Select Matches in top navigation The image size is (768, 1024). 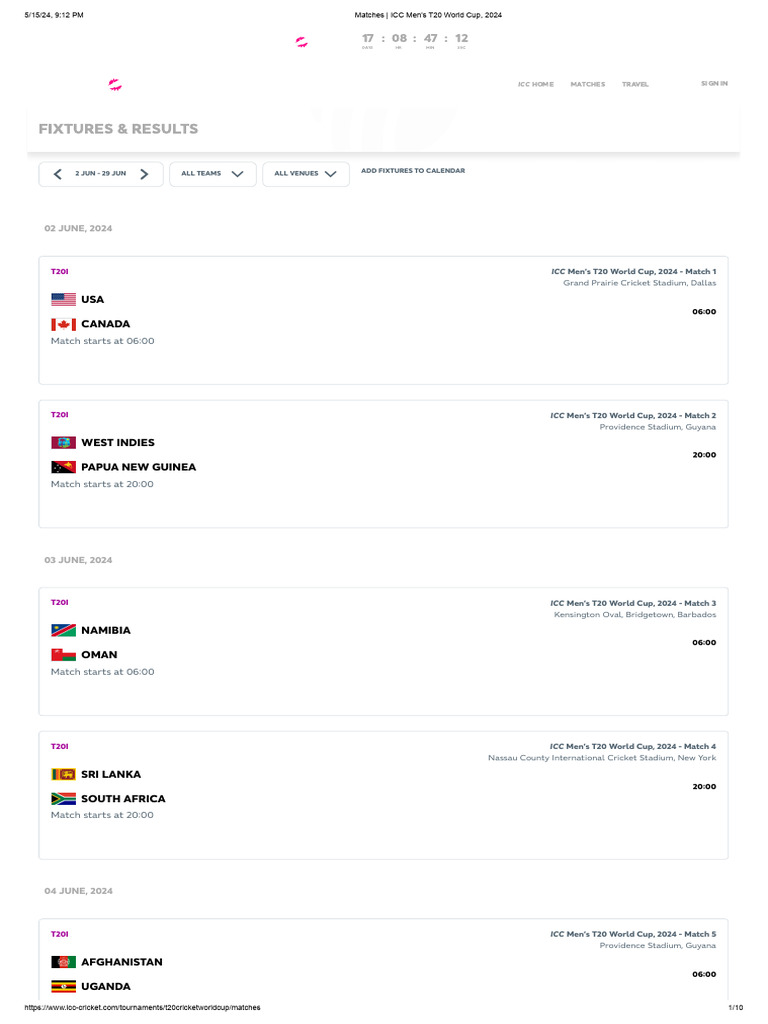coord(588,84)
